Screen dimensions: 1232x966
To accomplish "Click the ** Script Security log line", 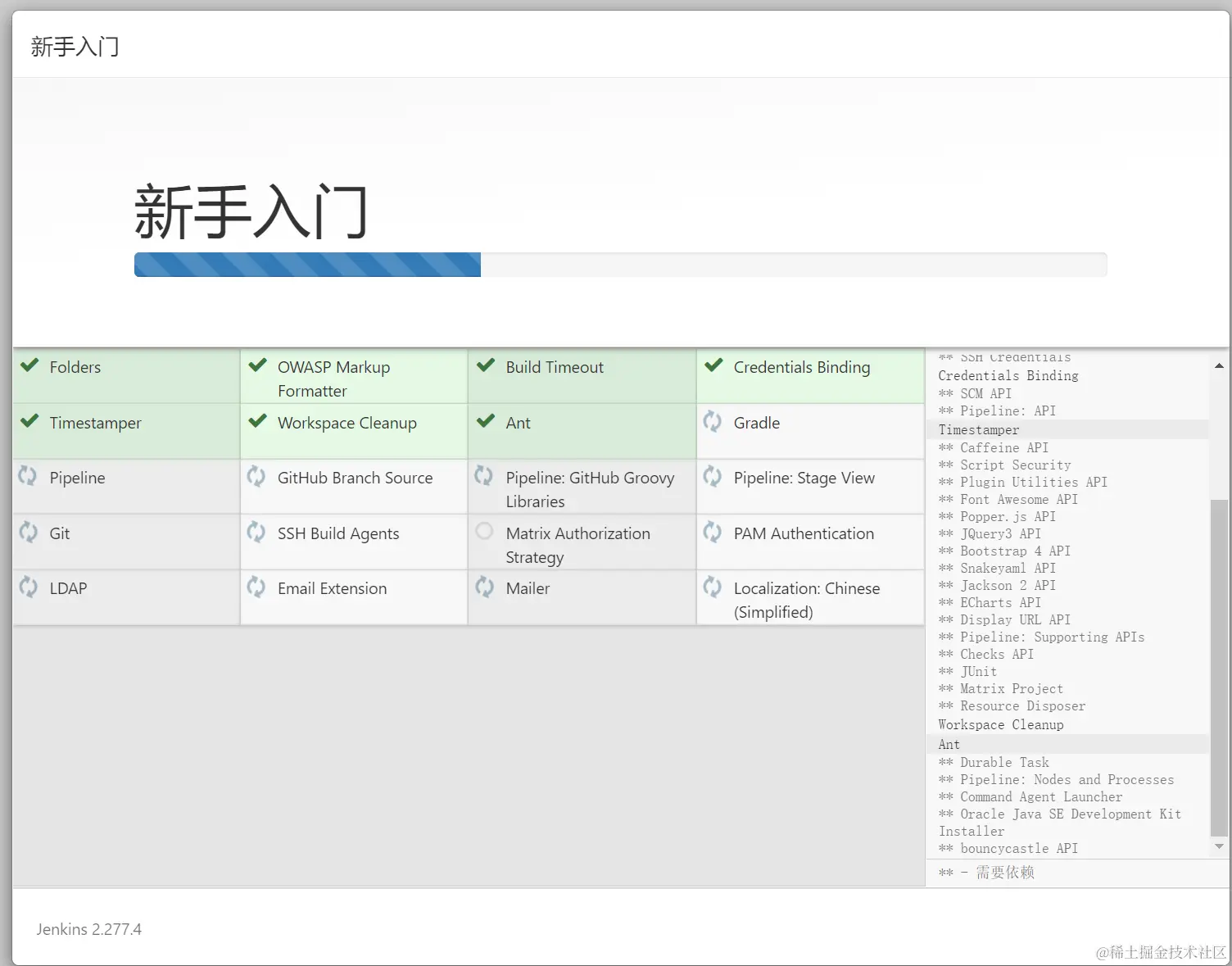I will (1004, 465).
